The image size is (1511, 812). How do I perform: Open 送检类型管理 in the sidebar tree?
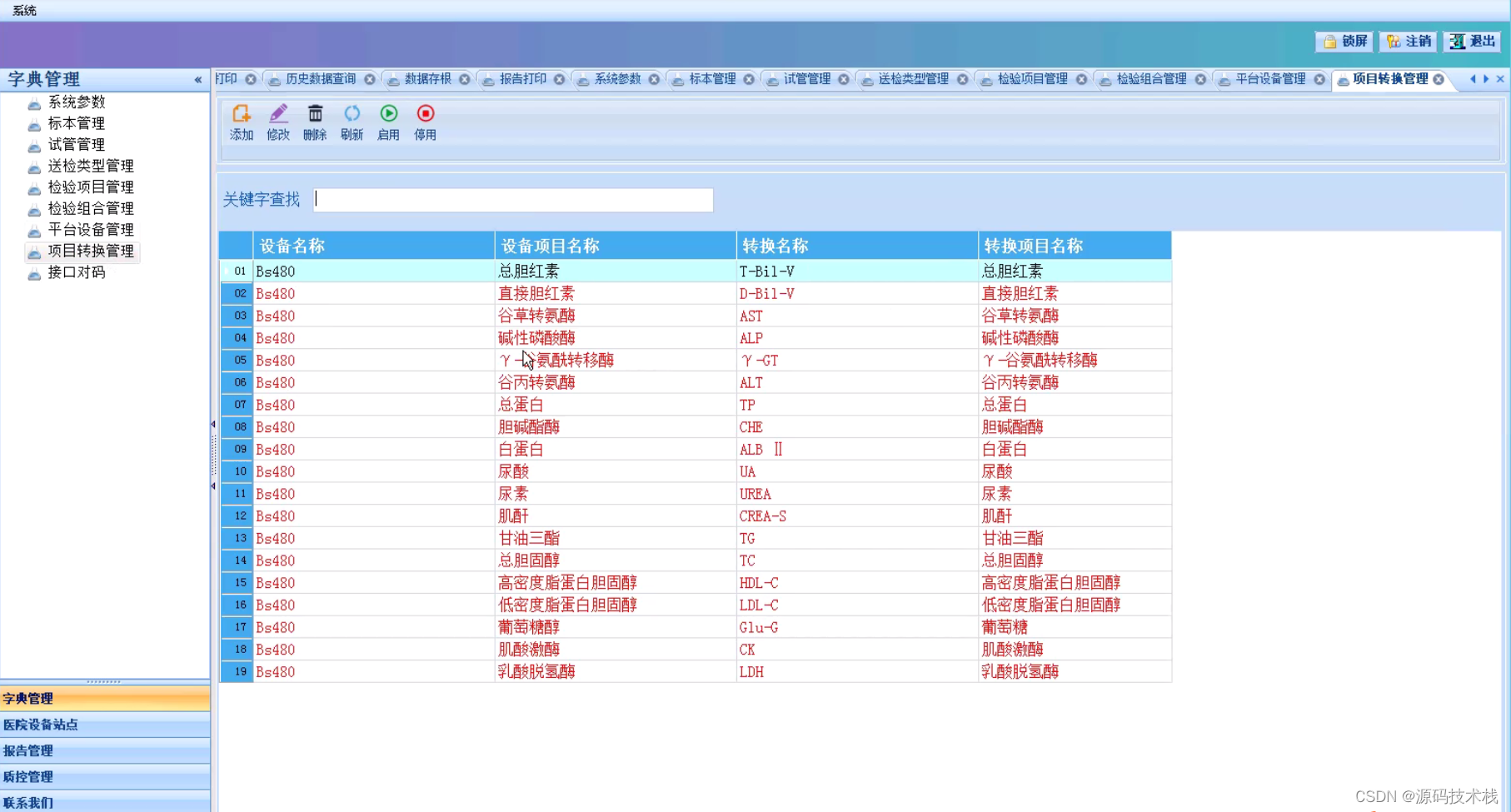pos(91,166)
